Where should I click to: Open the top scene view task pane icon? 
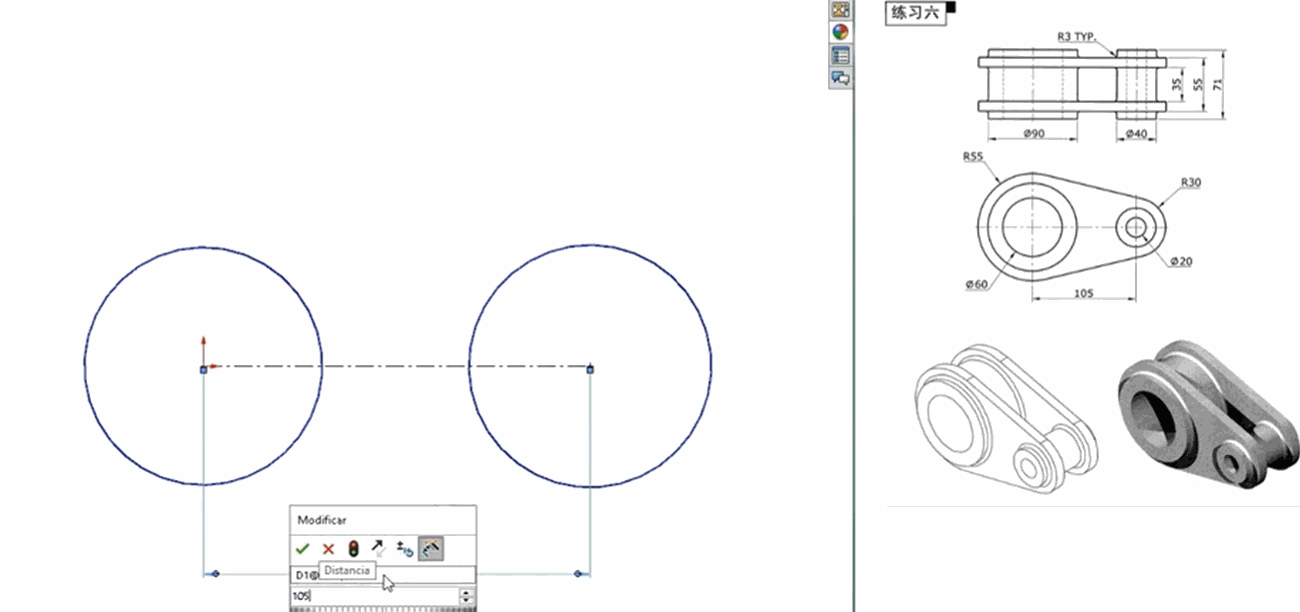(840, 10)
